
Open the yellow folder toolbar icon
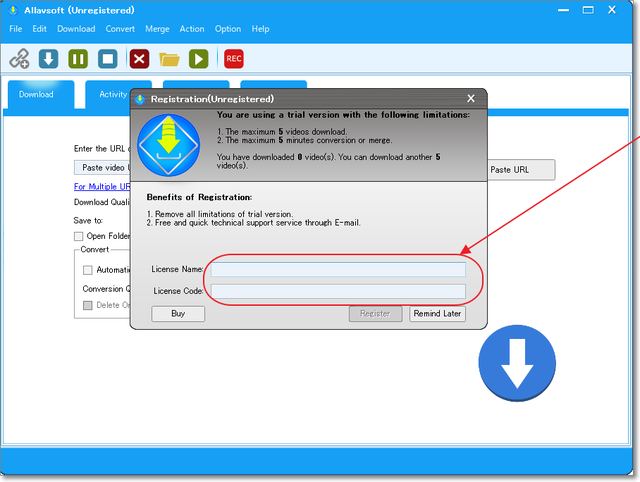169,59
